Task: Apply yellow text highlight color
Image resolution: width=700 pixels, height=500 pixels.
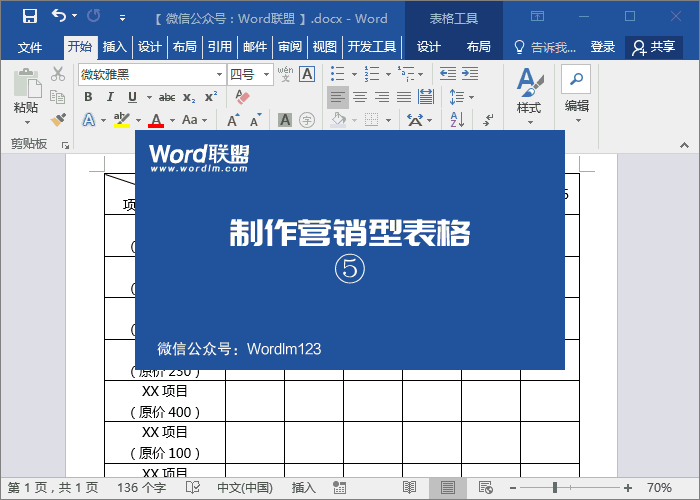Action: pos(121,120)
